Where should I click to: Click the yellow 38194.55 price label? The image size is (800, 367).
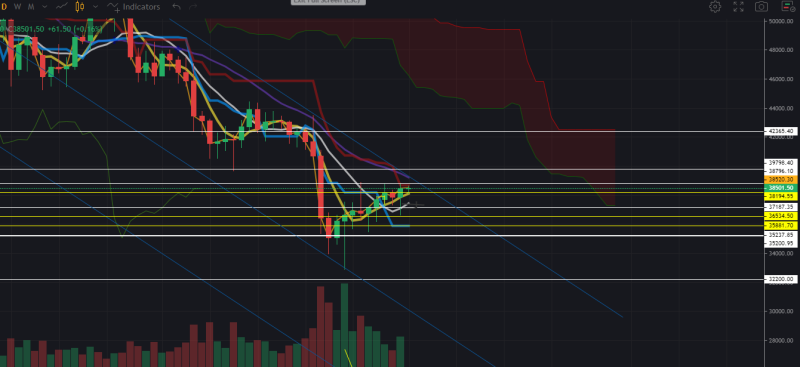[781, 196]
